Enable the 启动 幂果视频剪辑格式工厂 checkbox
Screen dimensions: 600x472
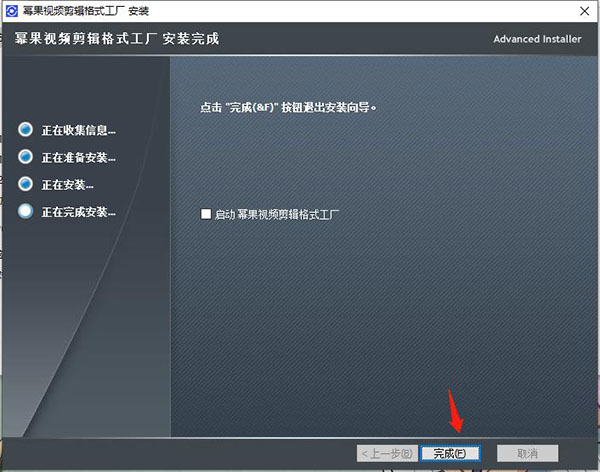coord(206,214)
